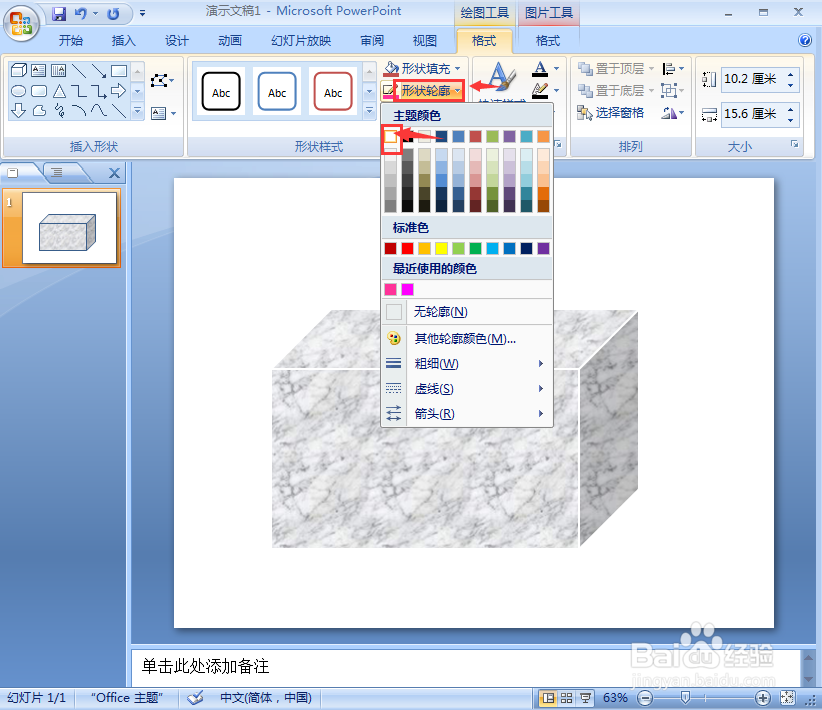Open the Align objects dropdown
This screenshot has height=710, width=822.
click(673, 69)
